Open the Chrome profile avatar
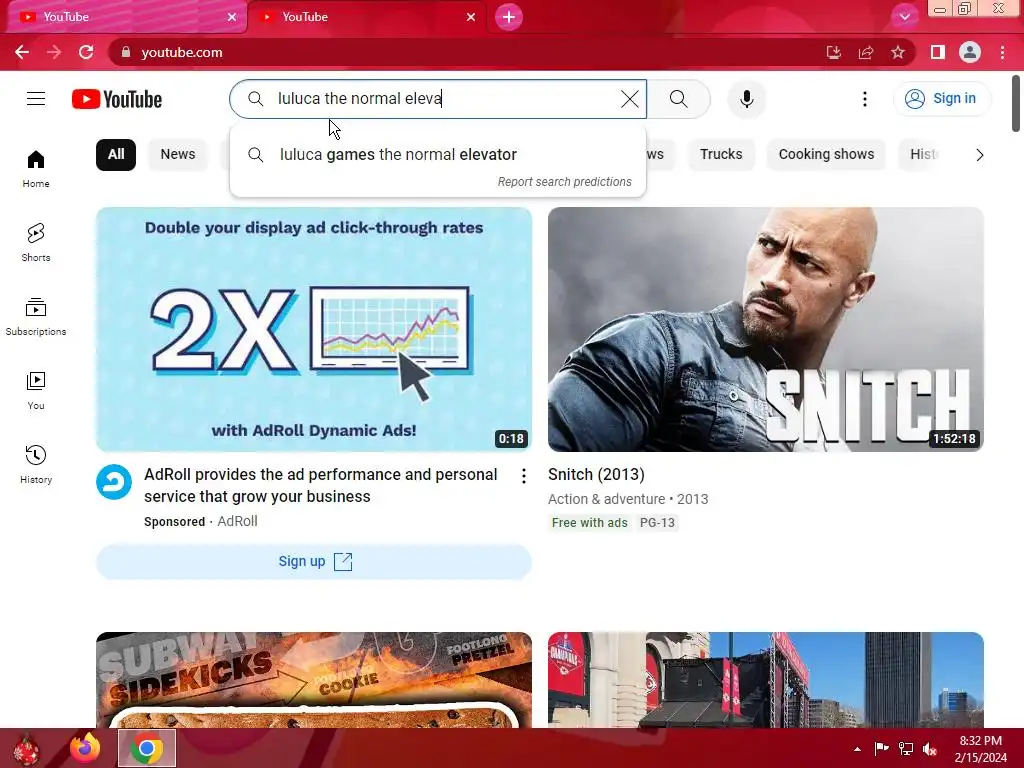 tap(970, 52)
